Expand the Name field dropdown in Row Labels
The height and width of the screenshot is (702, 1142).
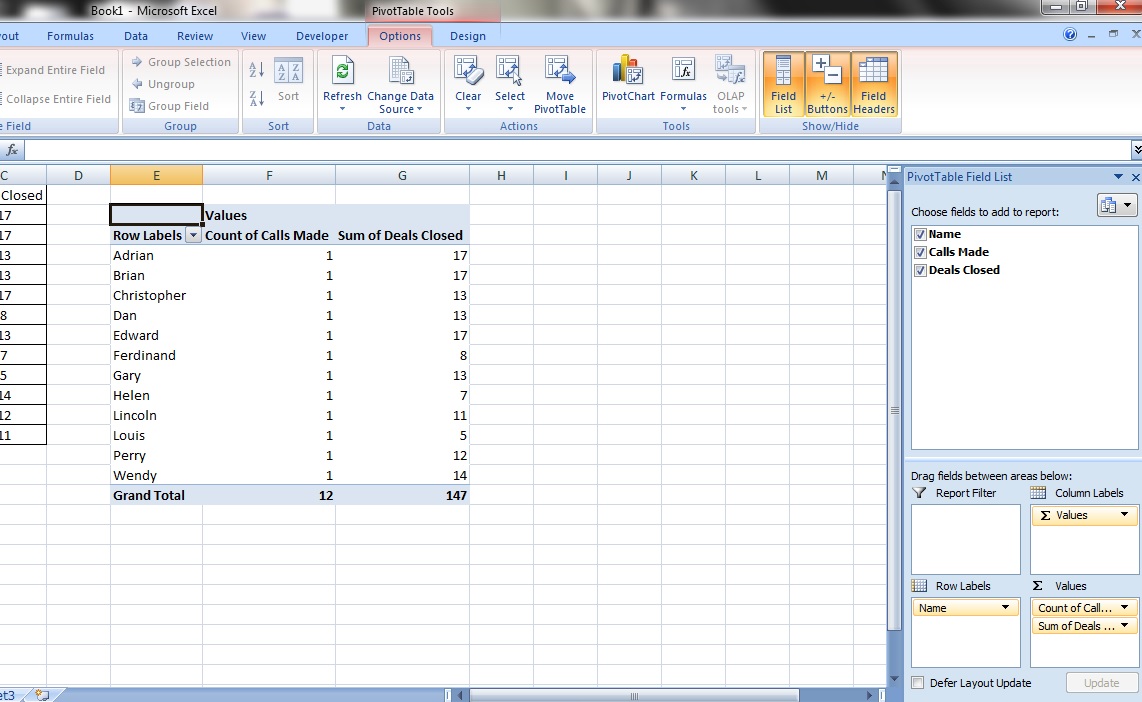[1005, 608]
